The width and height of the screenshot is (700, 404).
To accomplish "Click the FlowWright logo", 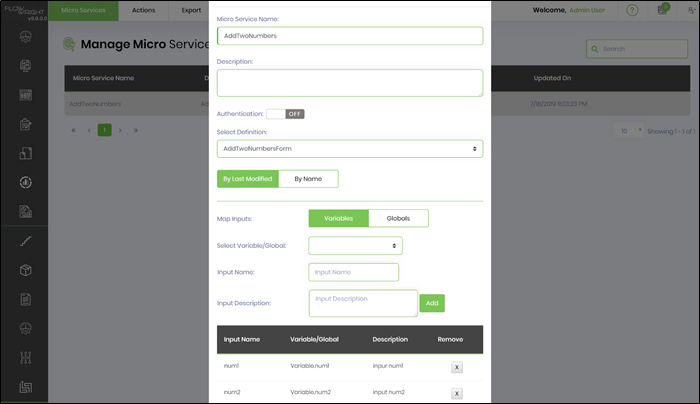I will point(25,12).
